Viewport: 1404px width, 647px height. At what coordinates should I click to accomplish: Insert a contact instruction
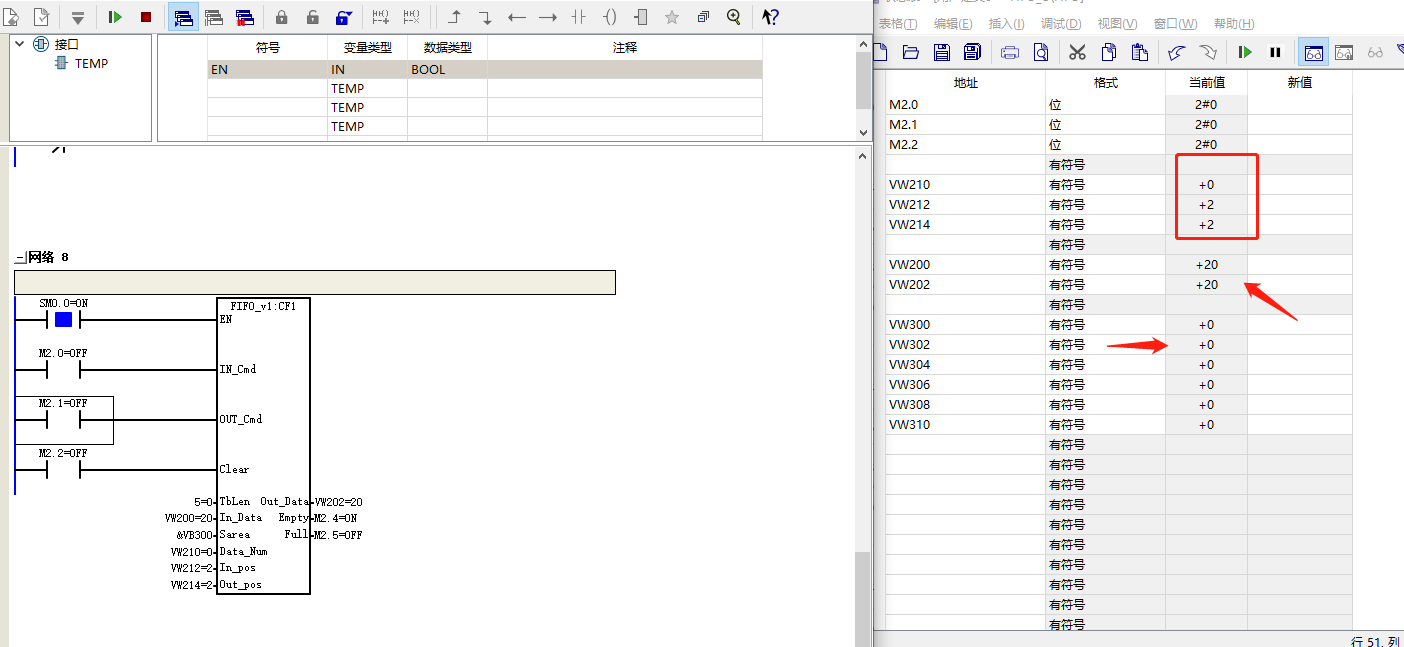point(579,17)
